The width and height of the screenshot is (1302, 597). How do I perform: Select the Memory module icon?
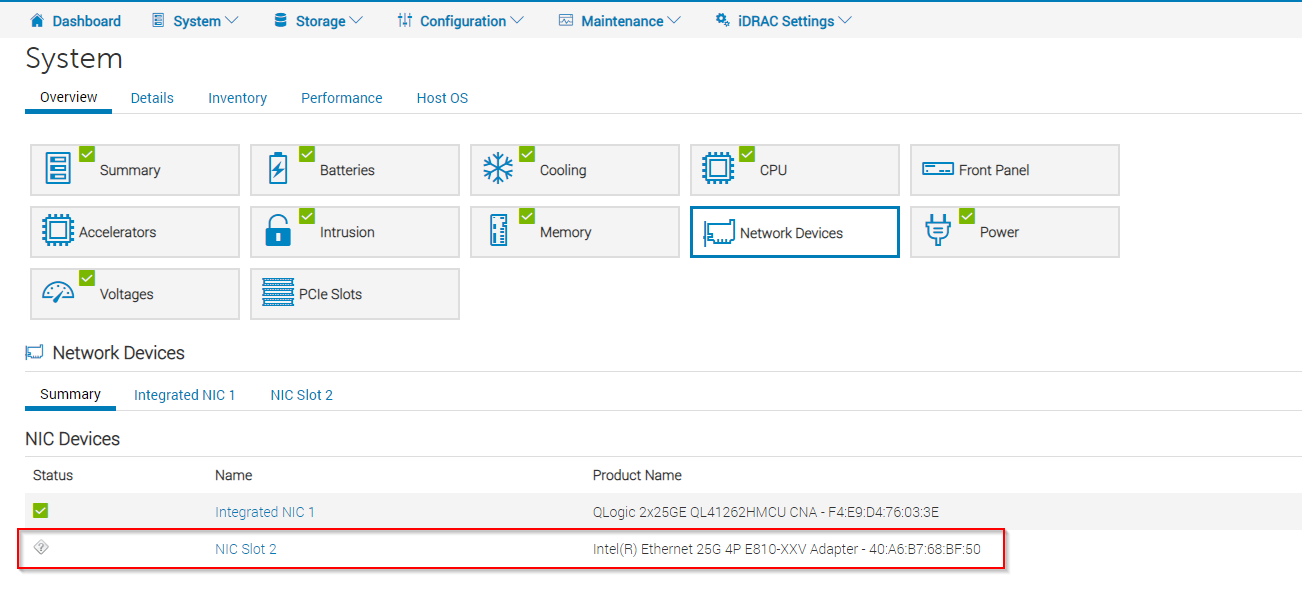tap(501, 232)
